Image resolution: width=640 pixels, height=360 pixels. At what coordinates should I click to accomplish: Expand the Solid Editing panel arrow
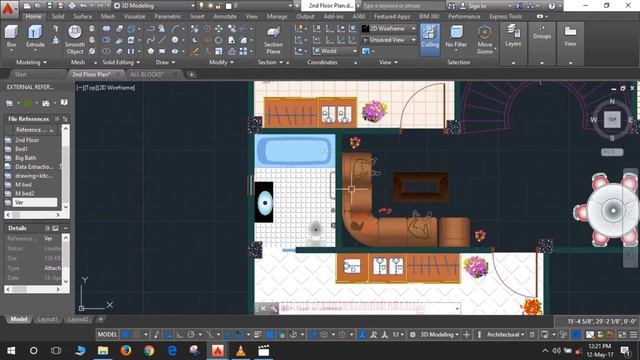pos(138,62)
